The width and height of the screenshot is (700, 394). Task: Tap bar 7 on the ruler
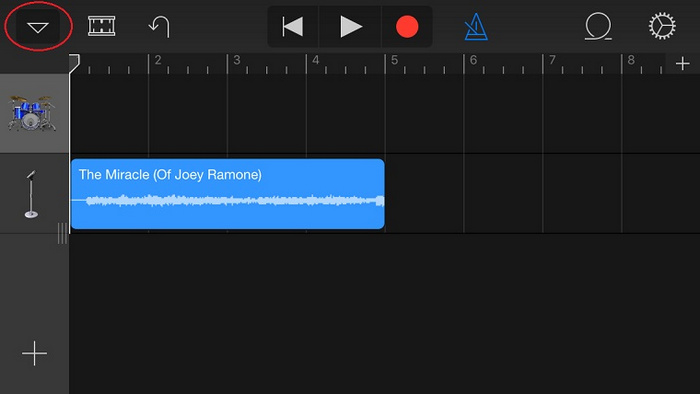pyautogui.click(x=552, y=60)
